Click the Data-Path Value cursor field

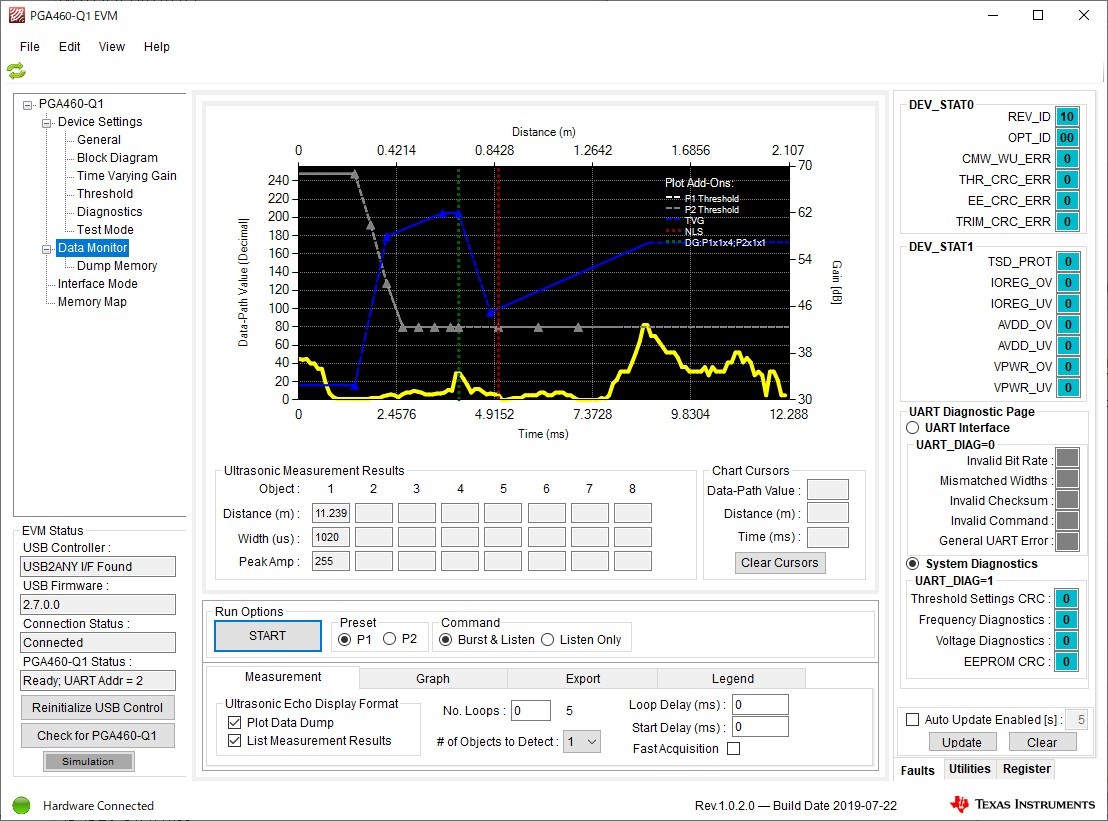click(x=827, y=490)
